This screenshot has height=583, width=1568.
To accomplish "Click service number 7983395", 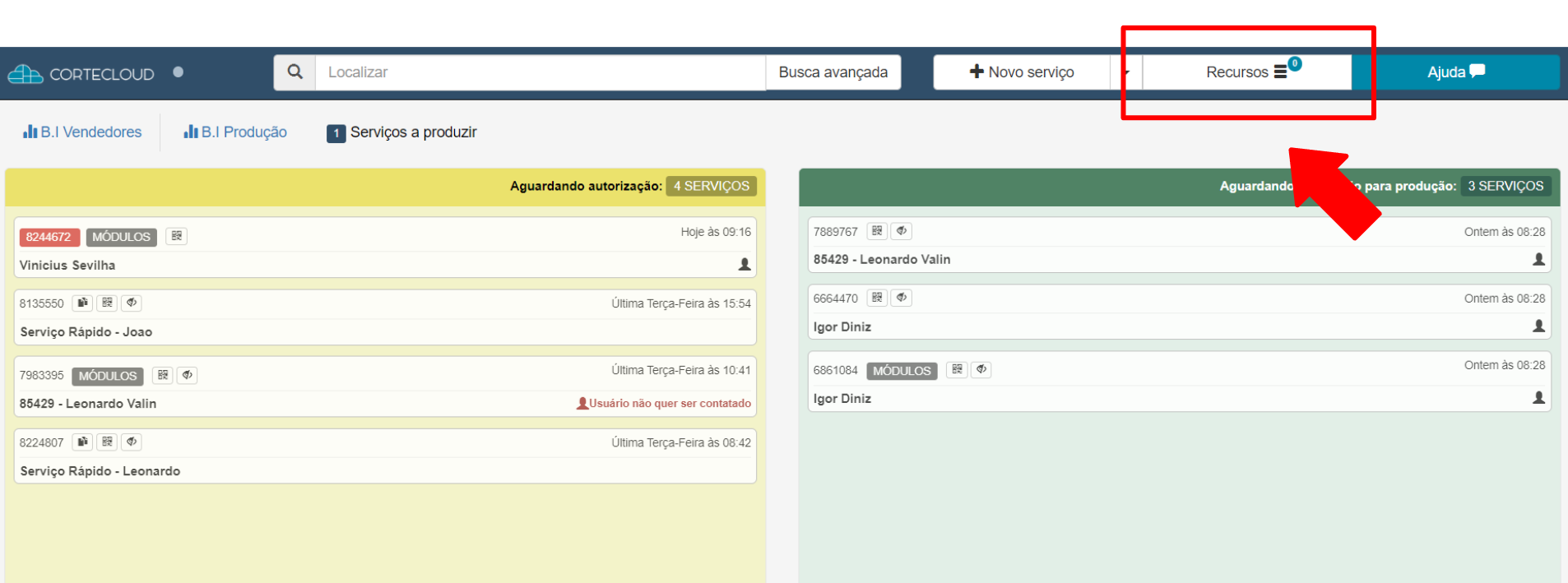I will pos(42,376).
